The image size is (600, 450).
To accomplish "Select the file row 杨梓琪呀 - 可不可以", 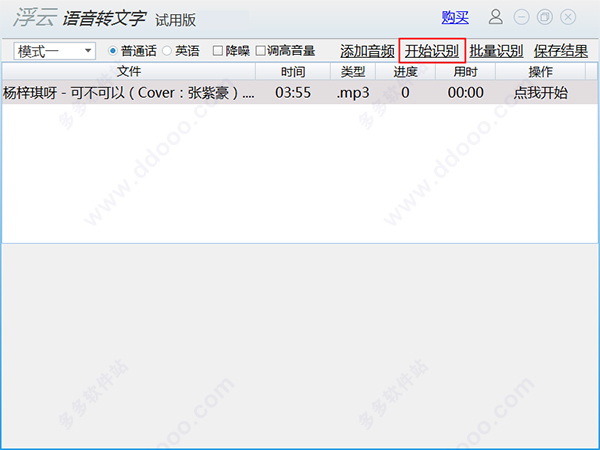I will pos(300,93).
